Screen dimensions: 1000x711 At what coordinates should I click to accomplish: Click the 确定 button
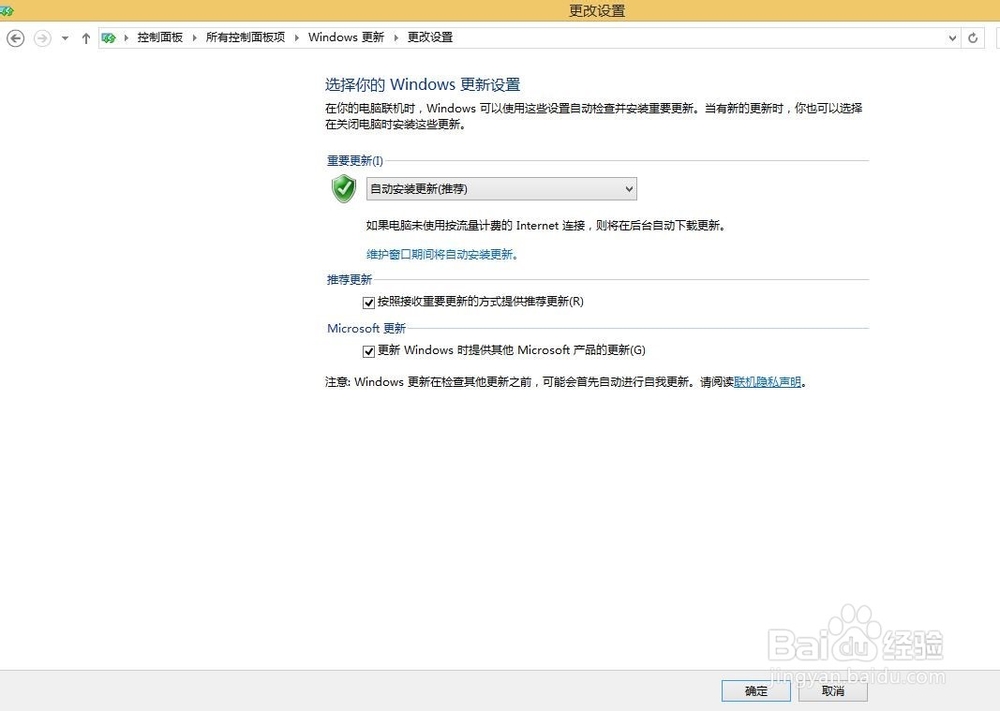coord(756,691)
